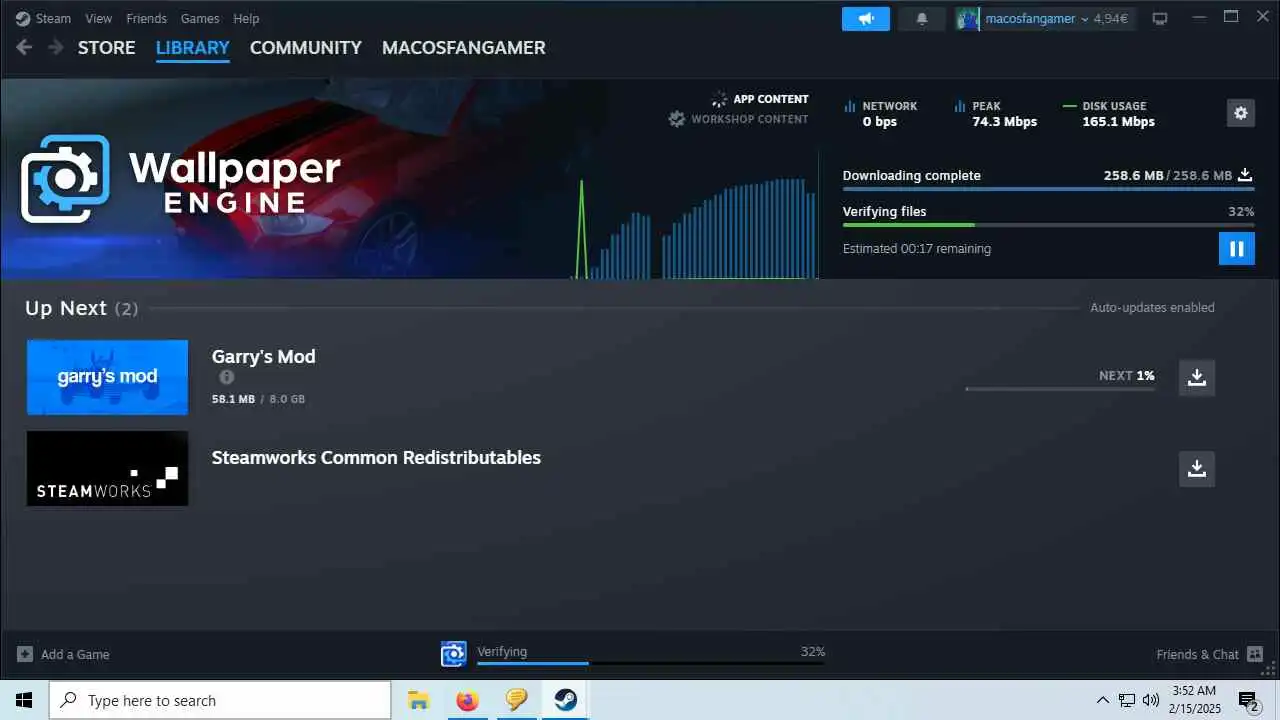The width and height of the screenshot is (1280, 720).
Task: Expand the macosfangamer account dropdown
Action: click(x=1084, y=19)
